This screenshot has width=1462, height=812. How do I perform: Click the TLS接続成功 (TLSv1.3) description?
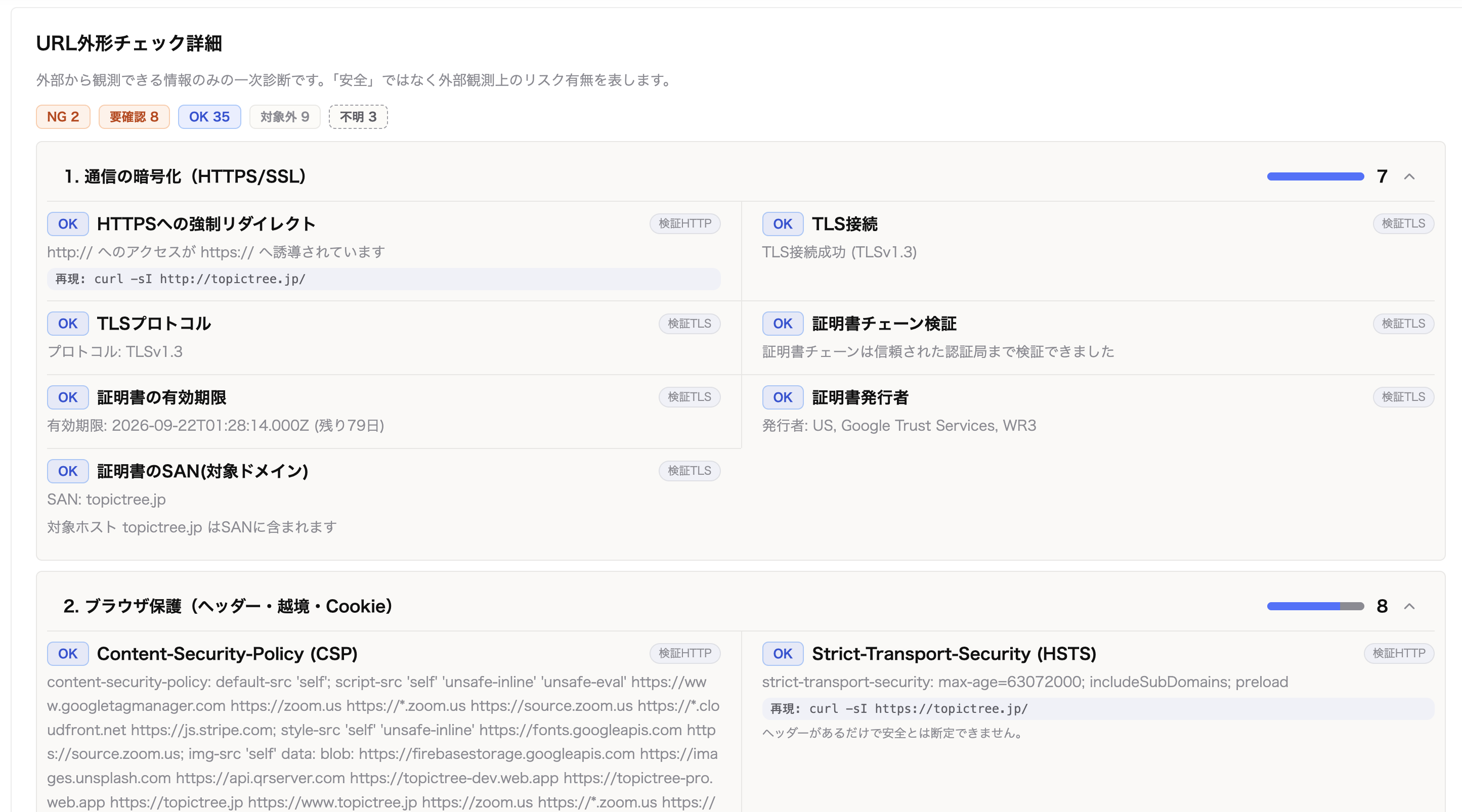coord(839,252)
